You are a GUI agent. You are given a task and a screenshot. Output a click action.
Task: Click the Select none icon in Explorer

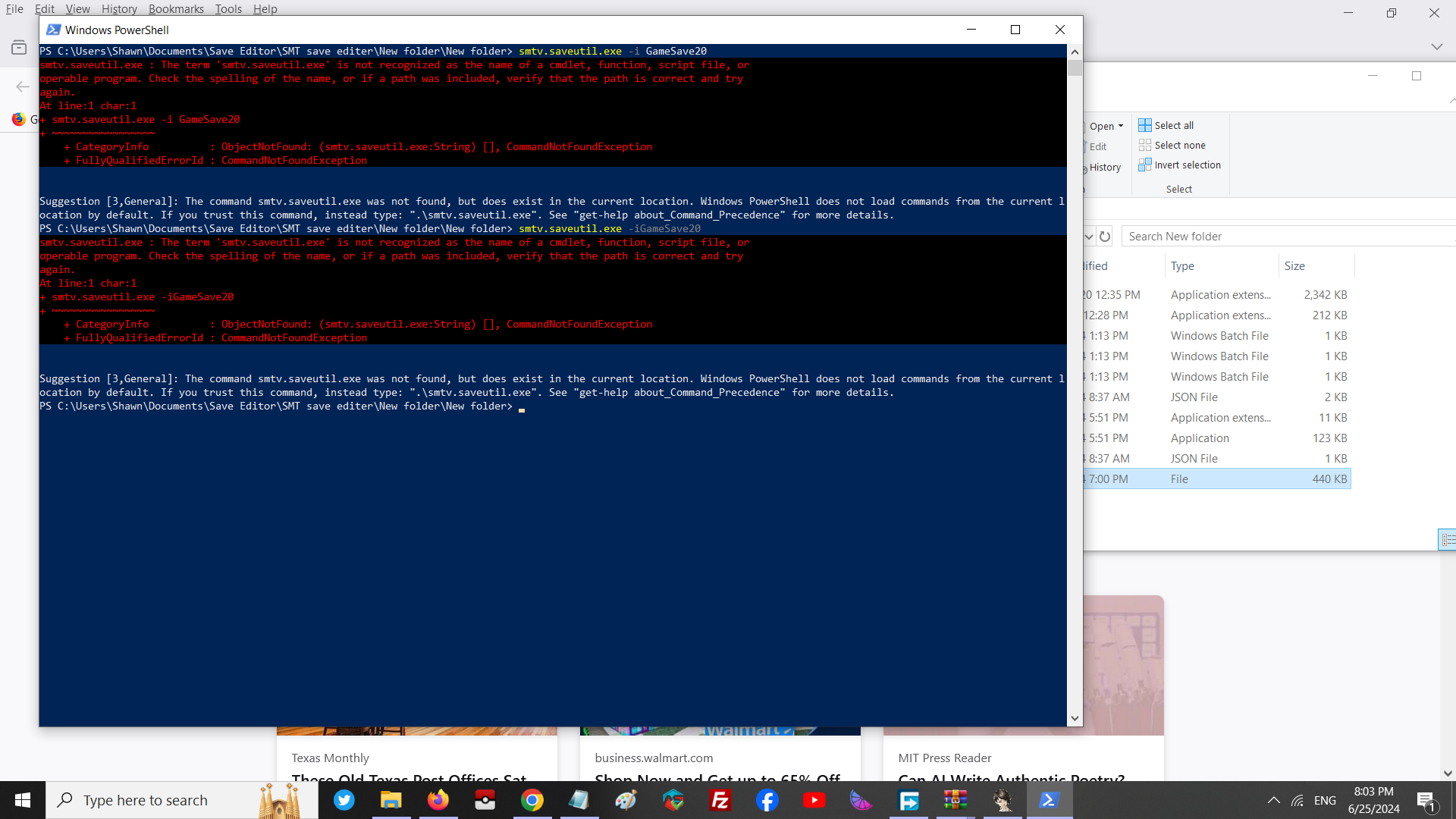coord(1145,145)
